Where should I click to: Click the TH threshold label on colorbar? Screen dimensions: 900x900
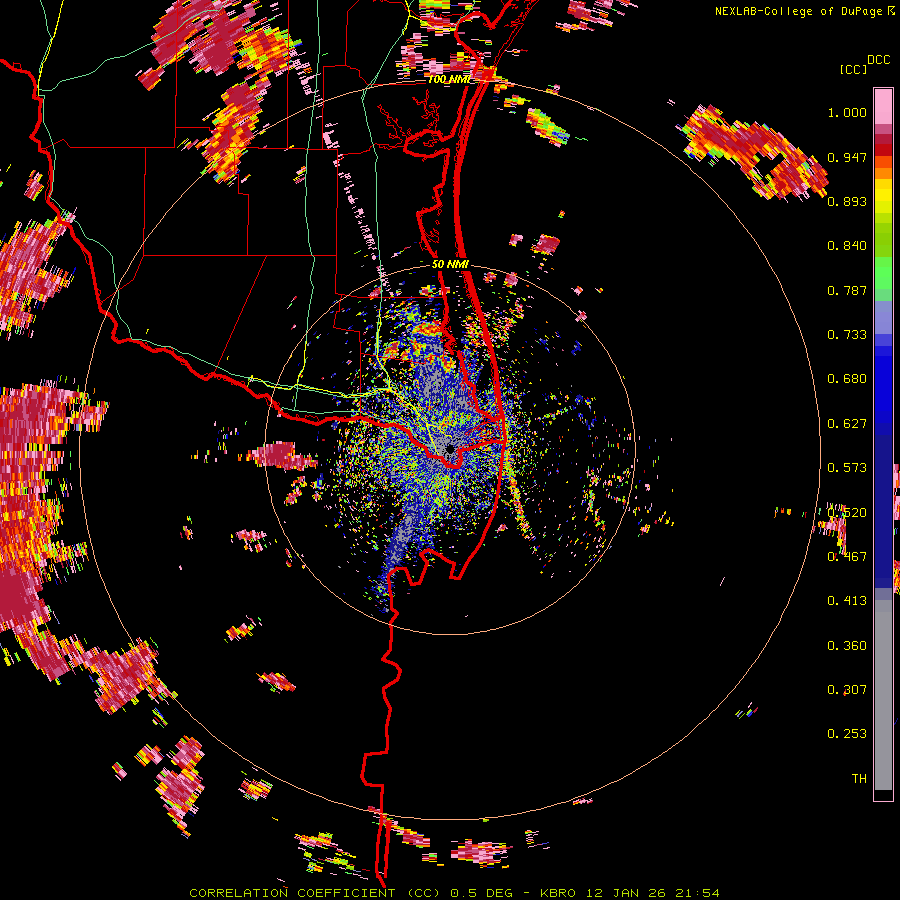859,779
